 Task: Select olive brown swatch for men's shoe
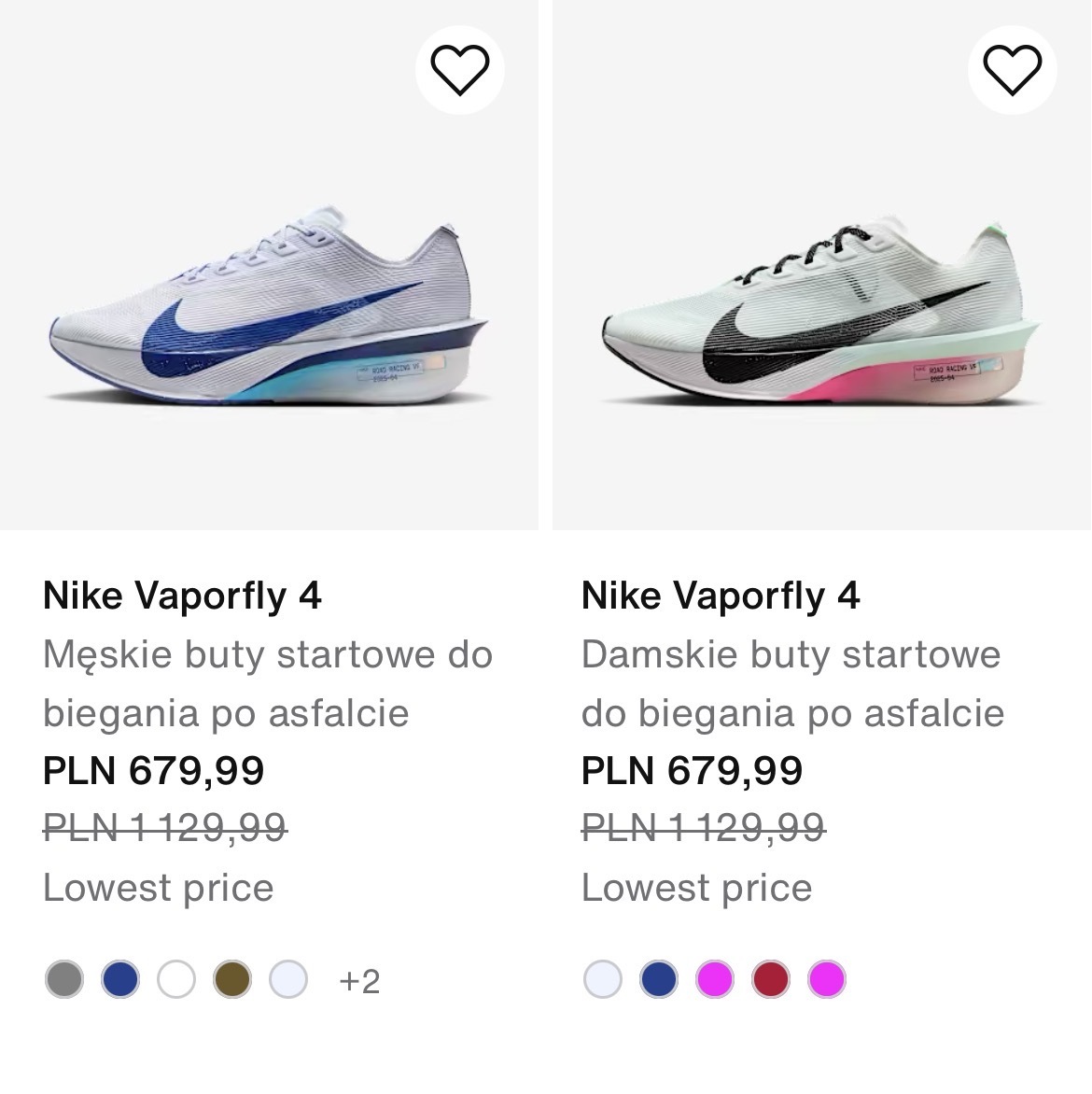232,980
